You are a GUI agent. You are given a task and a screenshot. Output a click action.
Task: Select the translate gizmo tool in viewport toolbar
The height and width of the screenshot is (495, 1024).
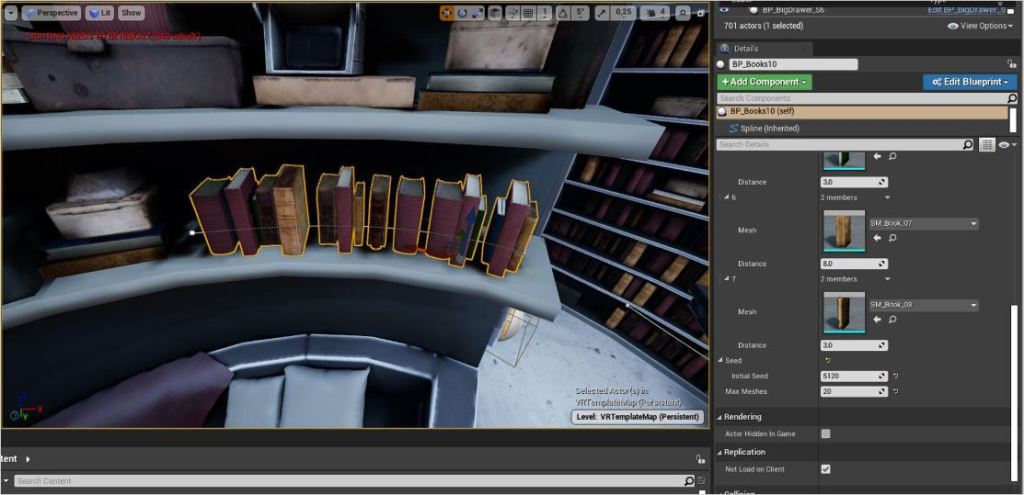pos(447,13)
